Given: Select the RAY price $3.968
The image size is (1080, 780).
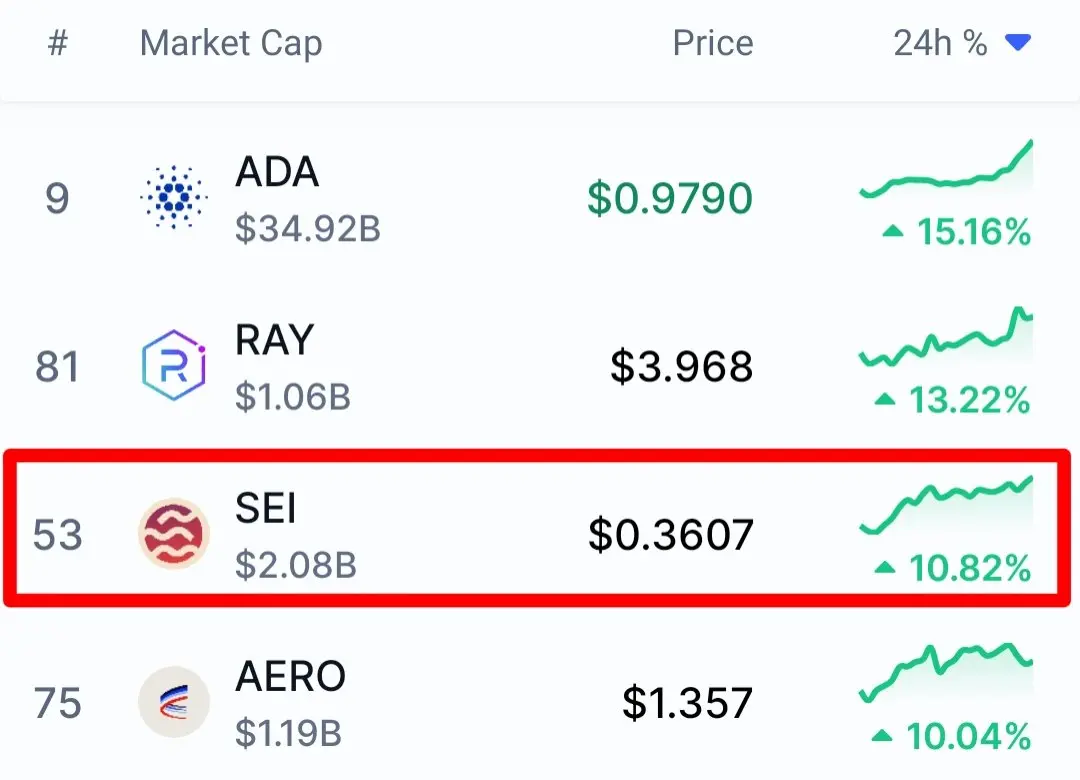Looking at the screenshot, I should 682,366.
